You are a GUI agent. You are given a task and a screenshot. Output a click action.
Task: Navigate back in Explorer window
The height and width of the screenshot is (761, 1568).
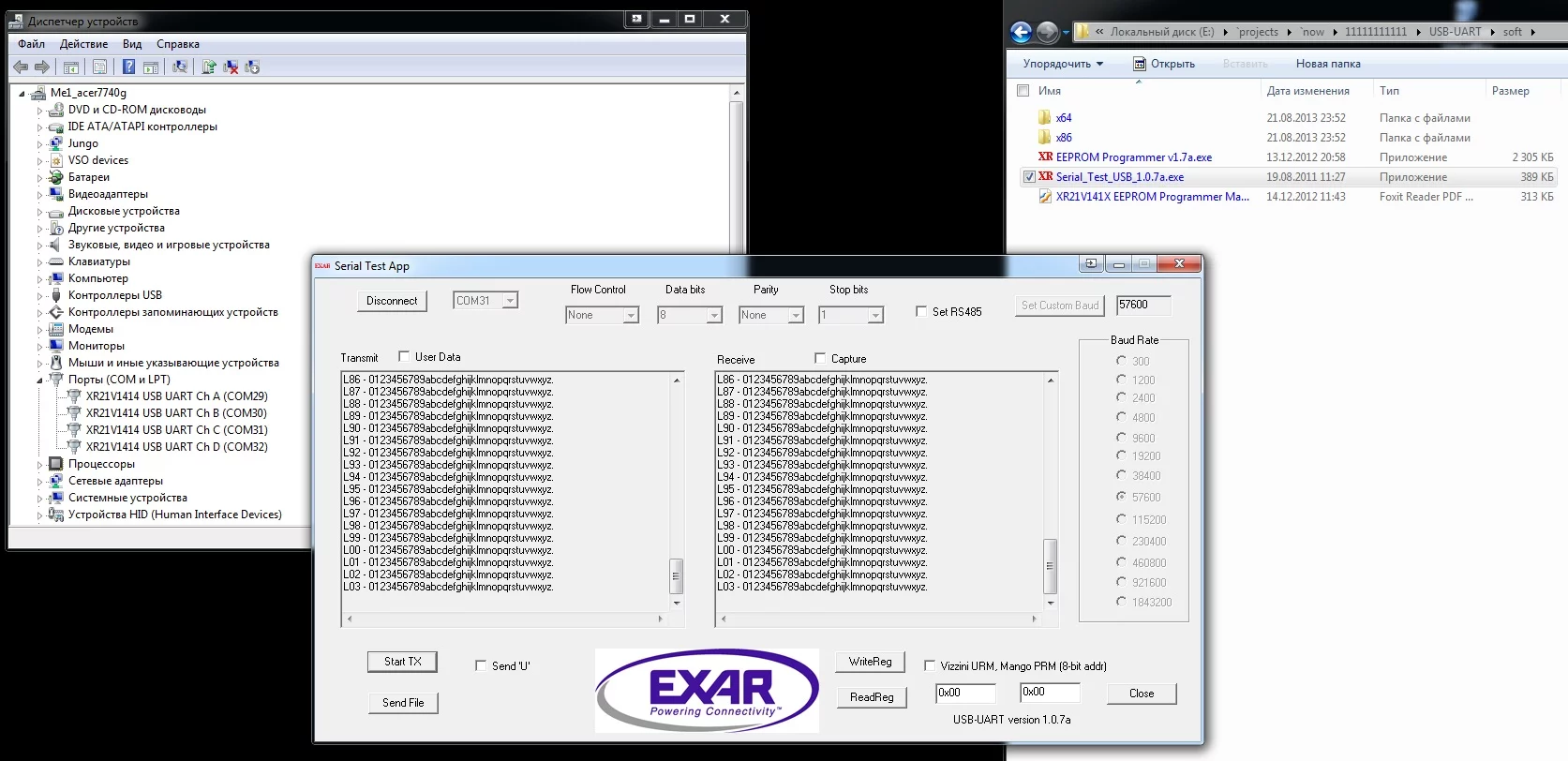tap(1022, 33)
